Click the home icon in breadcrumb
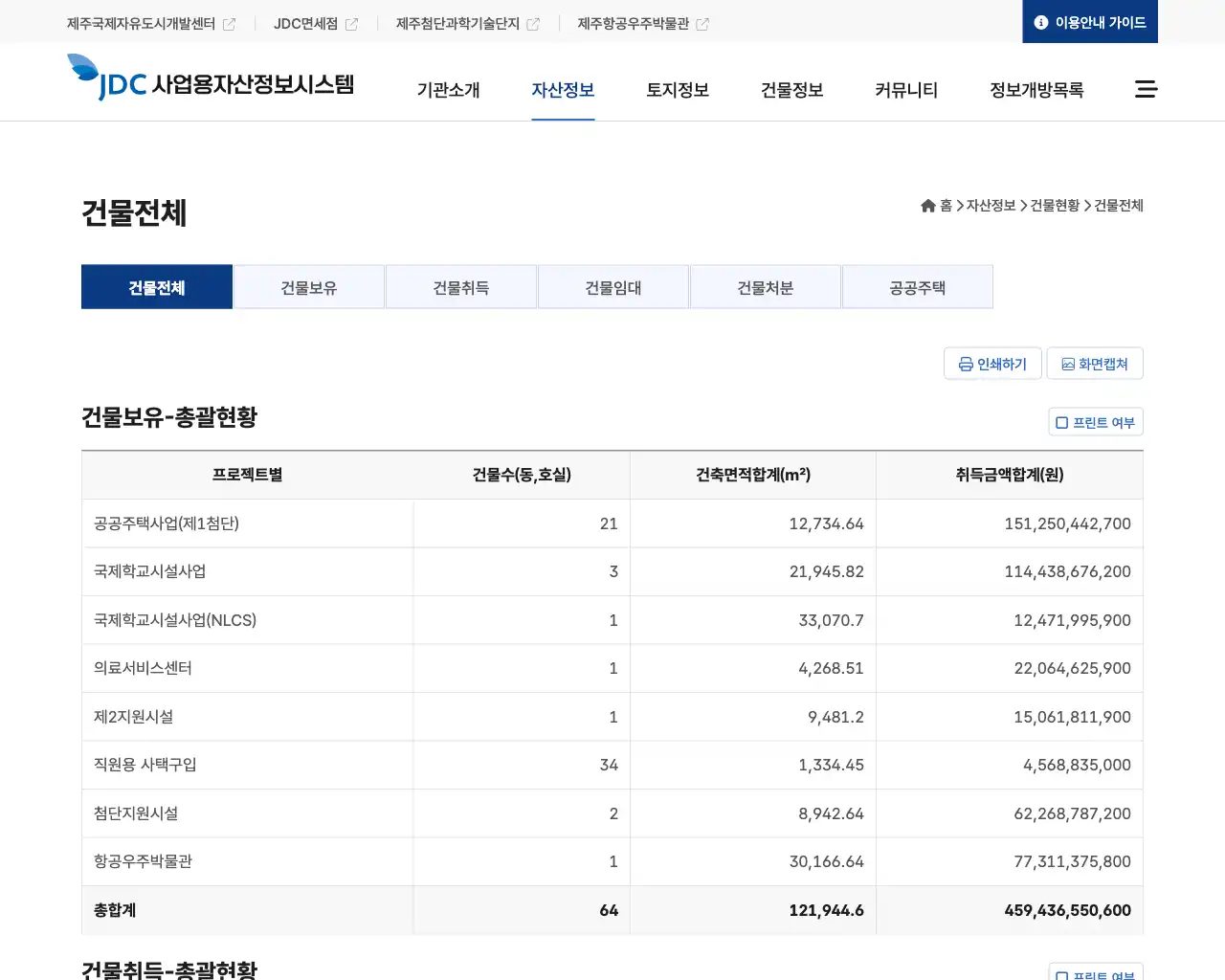This screenshot has height=980, width=1225. pos(927,206)
